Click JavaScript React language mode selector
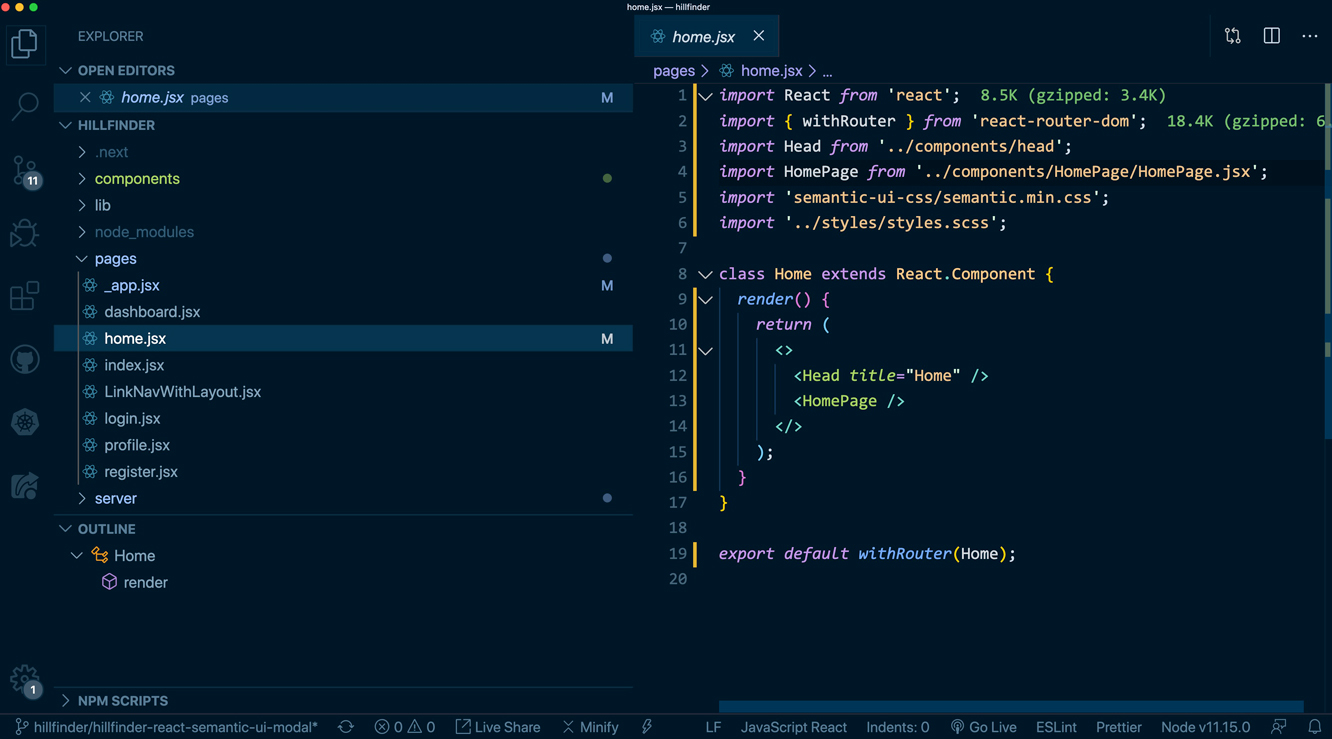The image size is (1332, 739). (793, 727)
